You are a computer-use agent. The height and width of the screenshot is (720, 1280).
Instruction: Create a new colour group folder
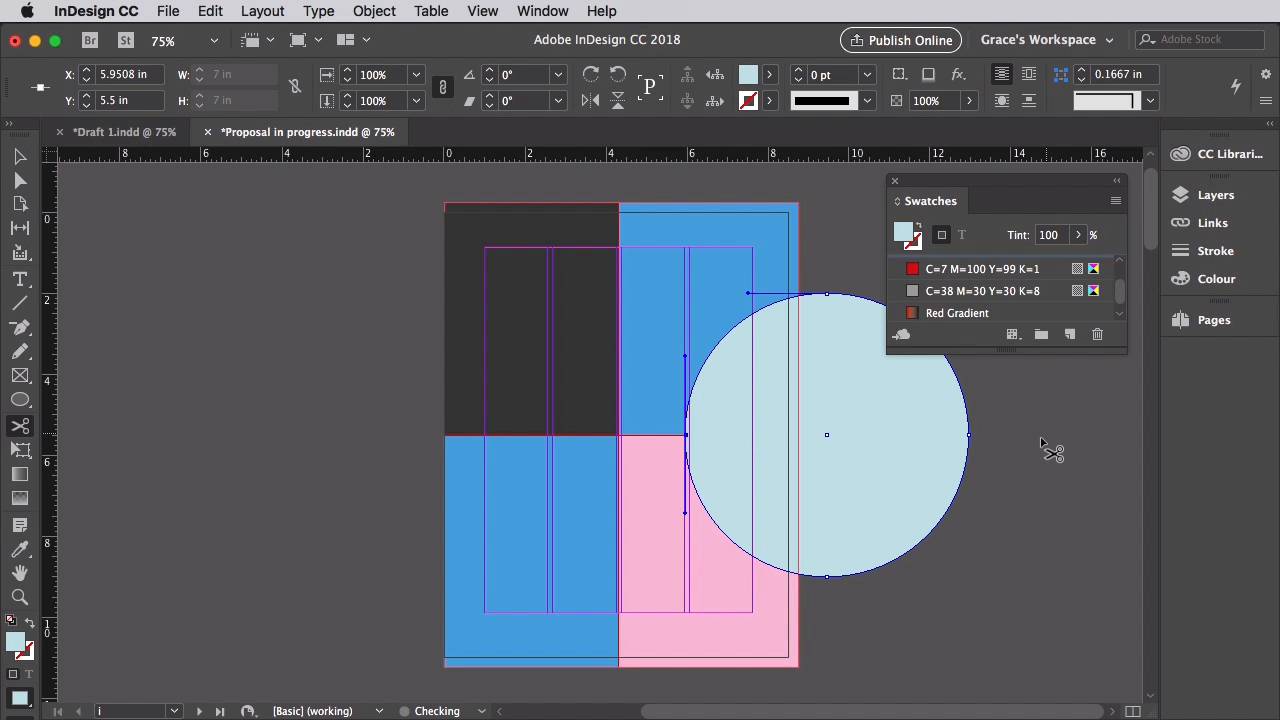click(x=1041, y=335)
